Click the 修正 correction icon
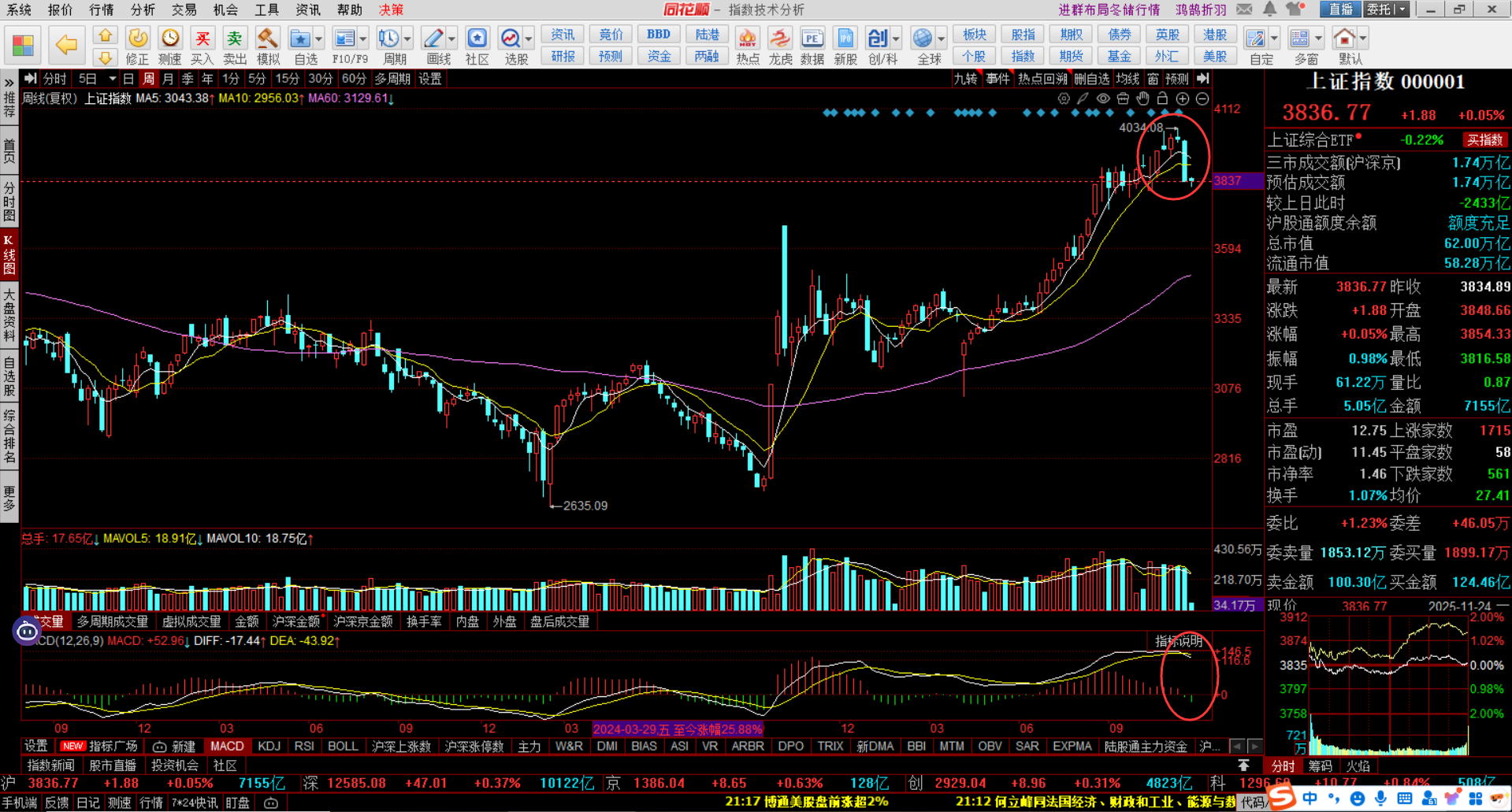Viewport: 1512px width, 812px height. click(x=137, y=46)
